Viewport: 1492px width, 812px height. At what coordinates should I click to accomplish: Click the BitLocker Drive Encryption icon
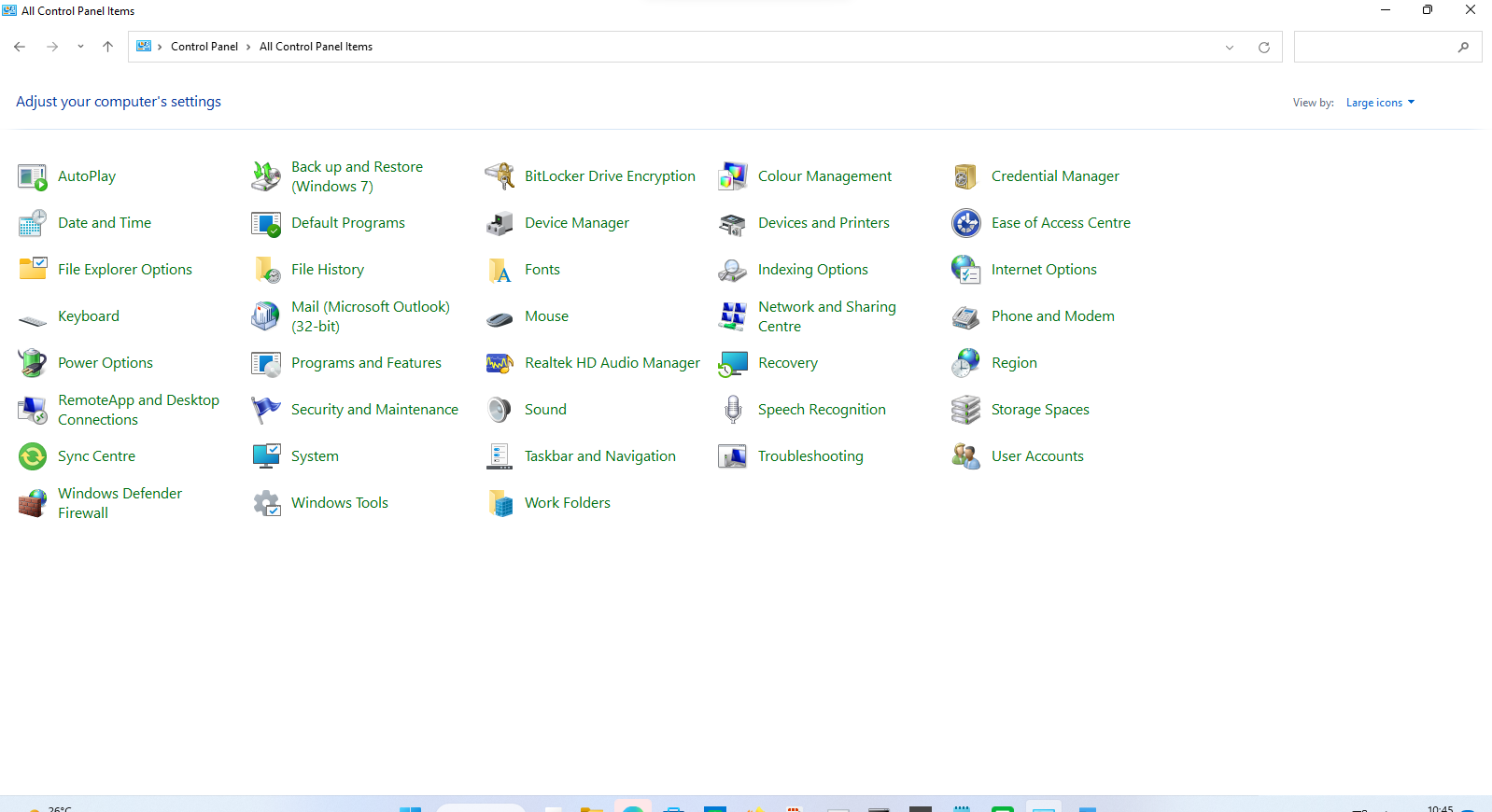pyautogui.click(x=500, y=176)
